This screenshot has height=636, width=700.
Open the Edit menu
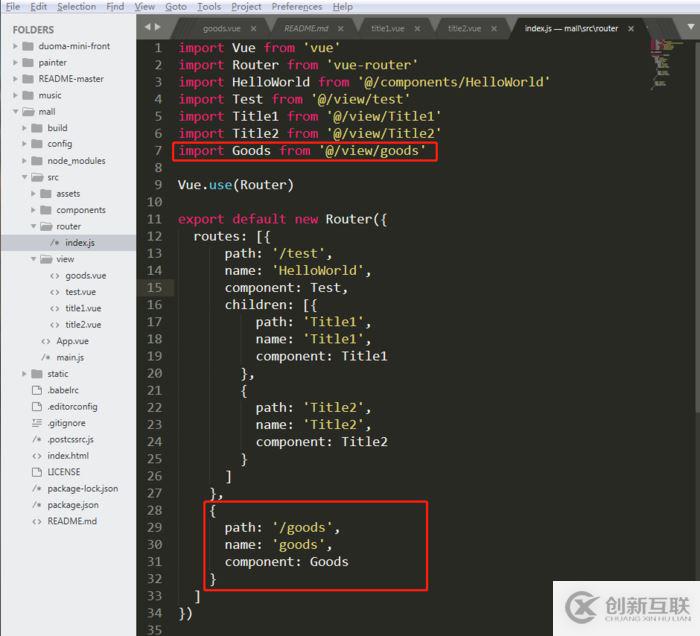coord(38,7)
